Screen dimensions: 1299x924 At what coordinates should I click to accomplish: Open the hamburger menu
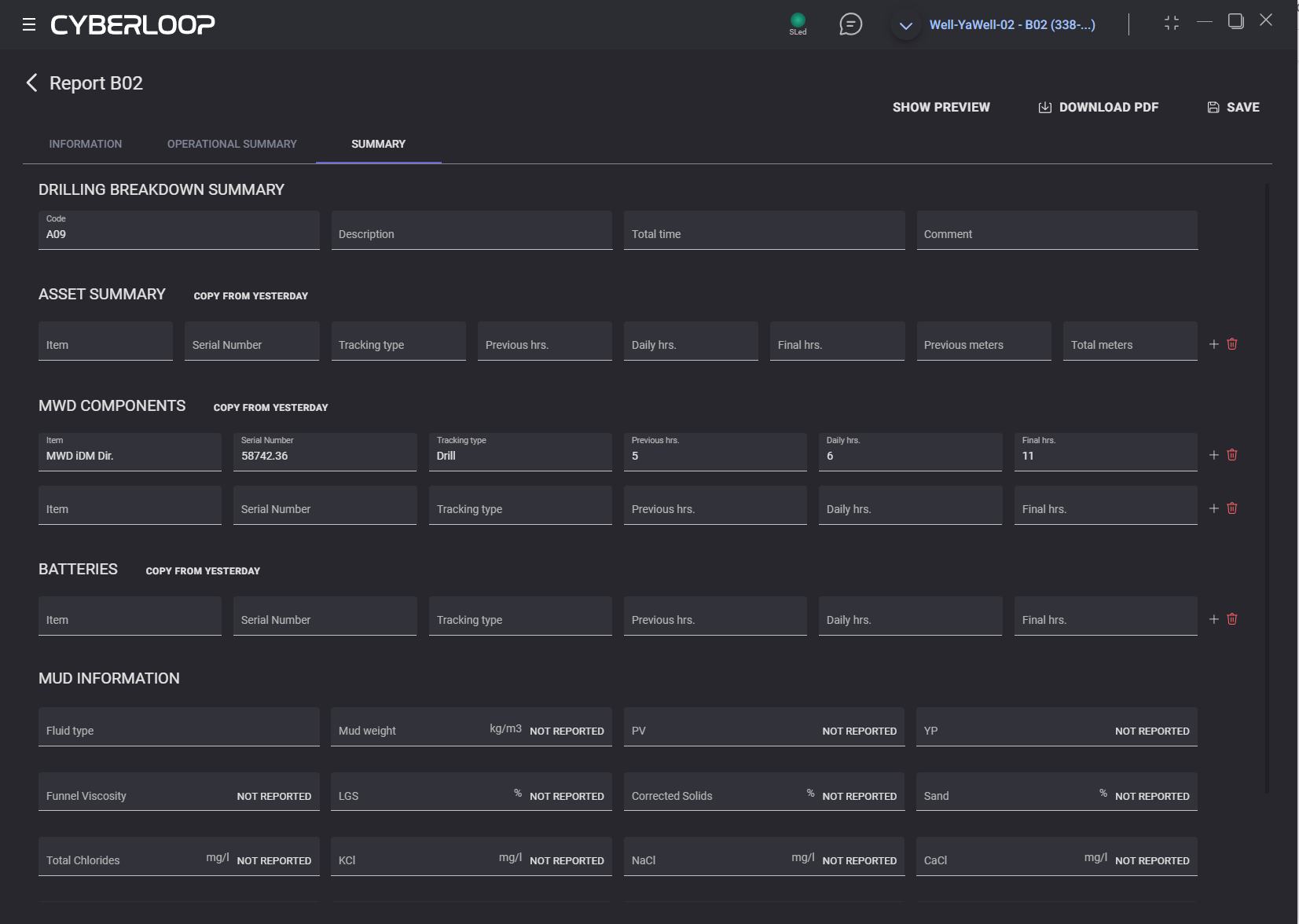(x=29, y=24)
